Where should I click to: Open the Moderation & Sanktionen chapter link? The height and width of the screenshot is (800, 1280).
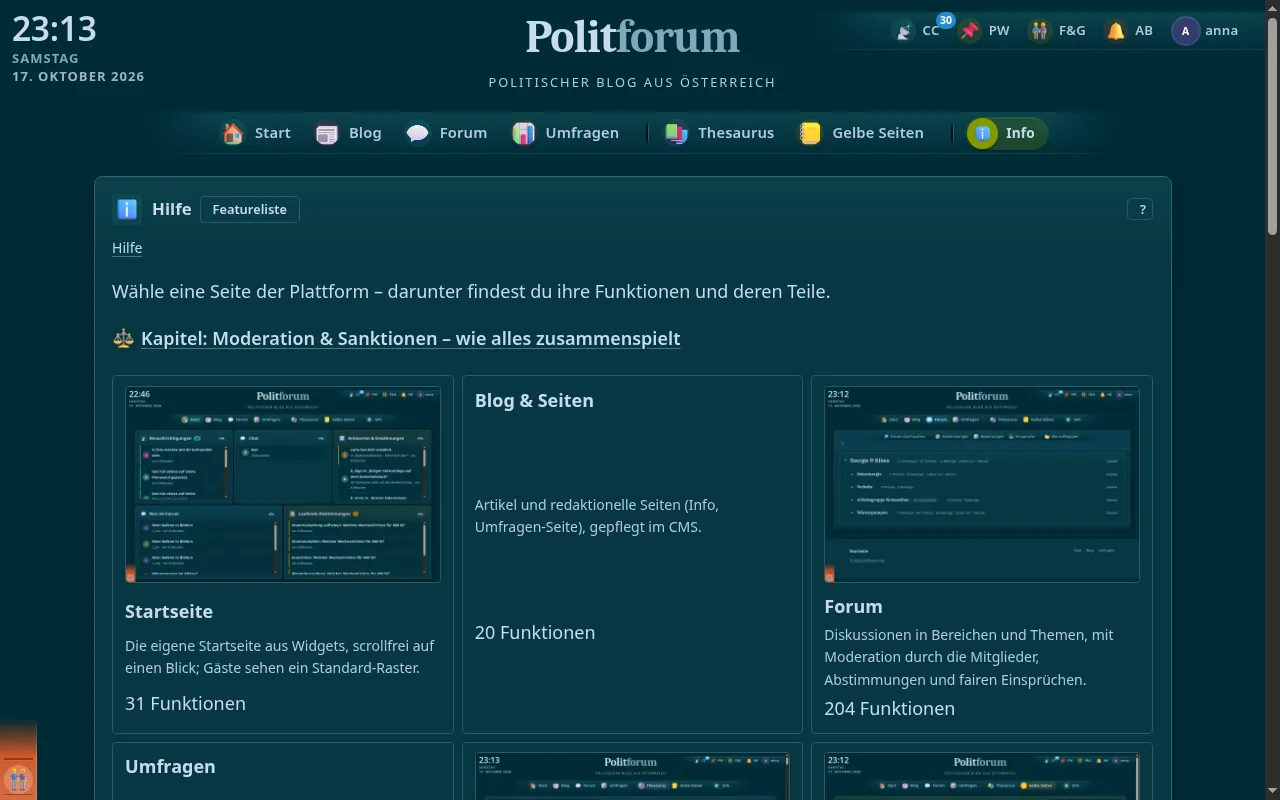(x=410, y=338)
